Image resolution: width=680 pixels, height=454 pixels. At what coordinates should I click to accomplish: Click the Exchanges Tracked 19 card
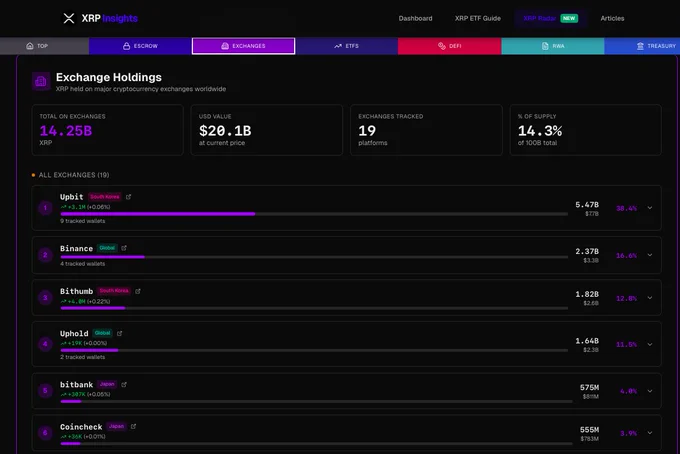click(x=426, y=130)
